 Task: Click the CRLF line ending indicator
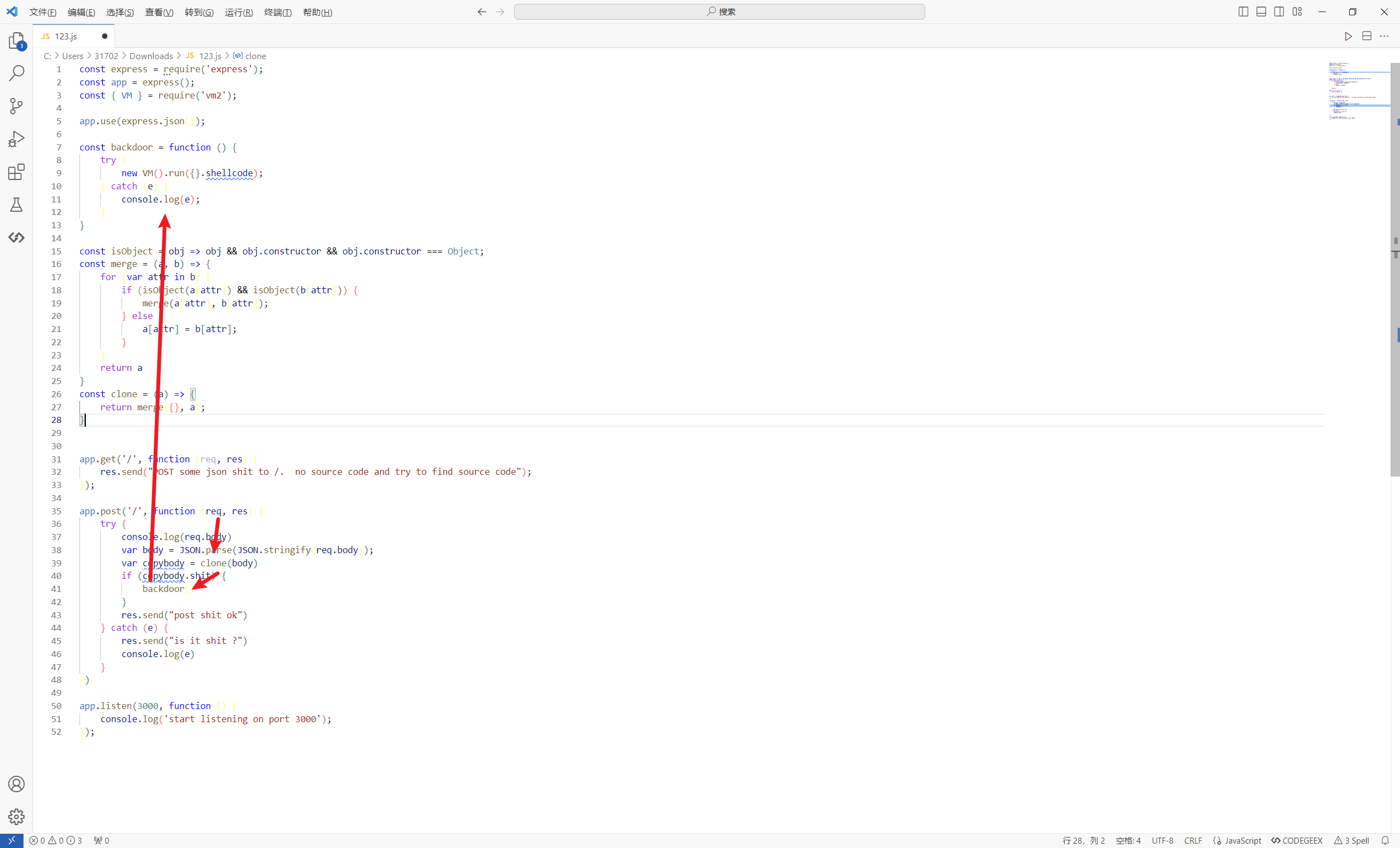[x=1193, y=840]
